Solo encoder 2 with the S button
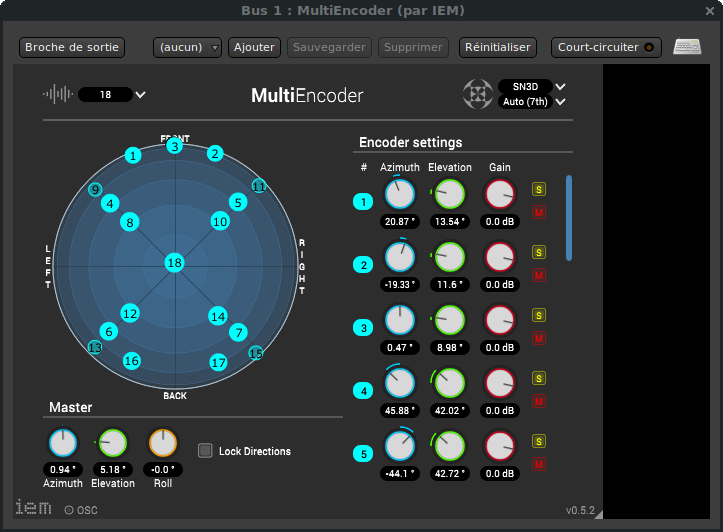 539,253
